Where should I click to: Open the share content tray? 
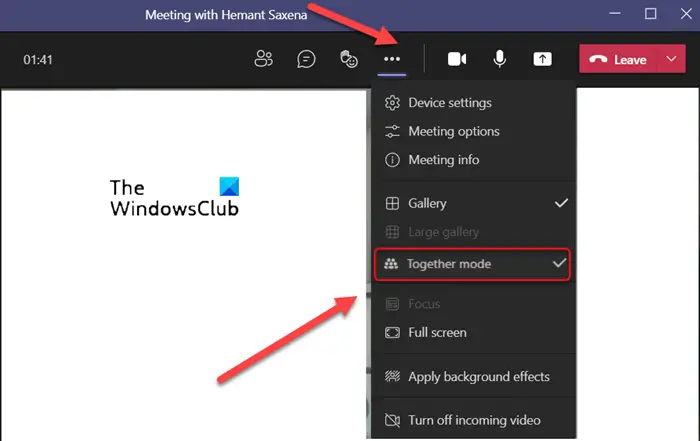pos(542,59)
